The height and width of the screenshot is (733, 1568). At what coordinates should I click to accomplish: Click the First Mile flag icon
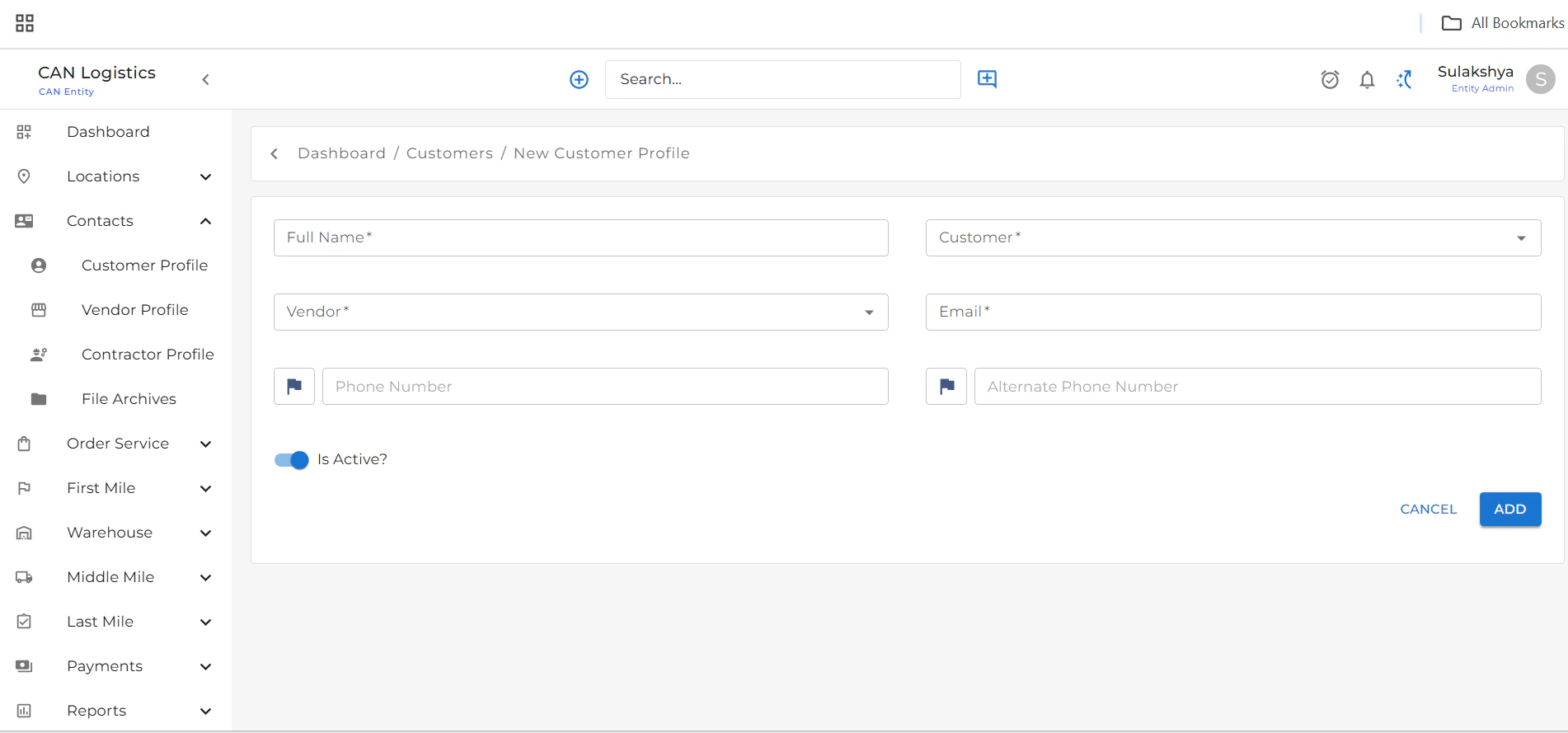point(24,488)
